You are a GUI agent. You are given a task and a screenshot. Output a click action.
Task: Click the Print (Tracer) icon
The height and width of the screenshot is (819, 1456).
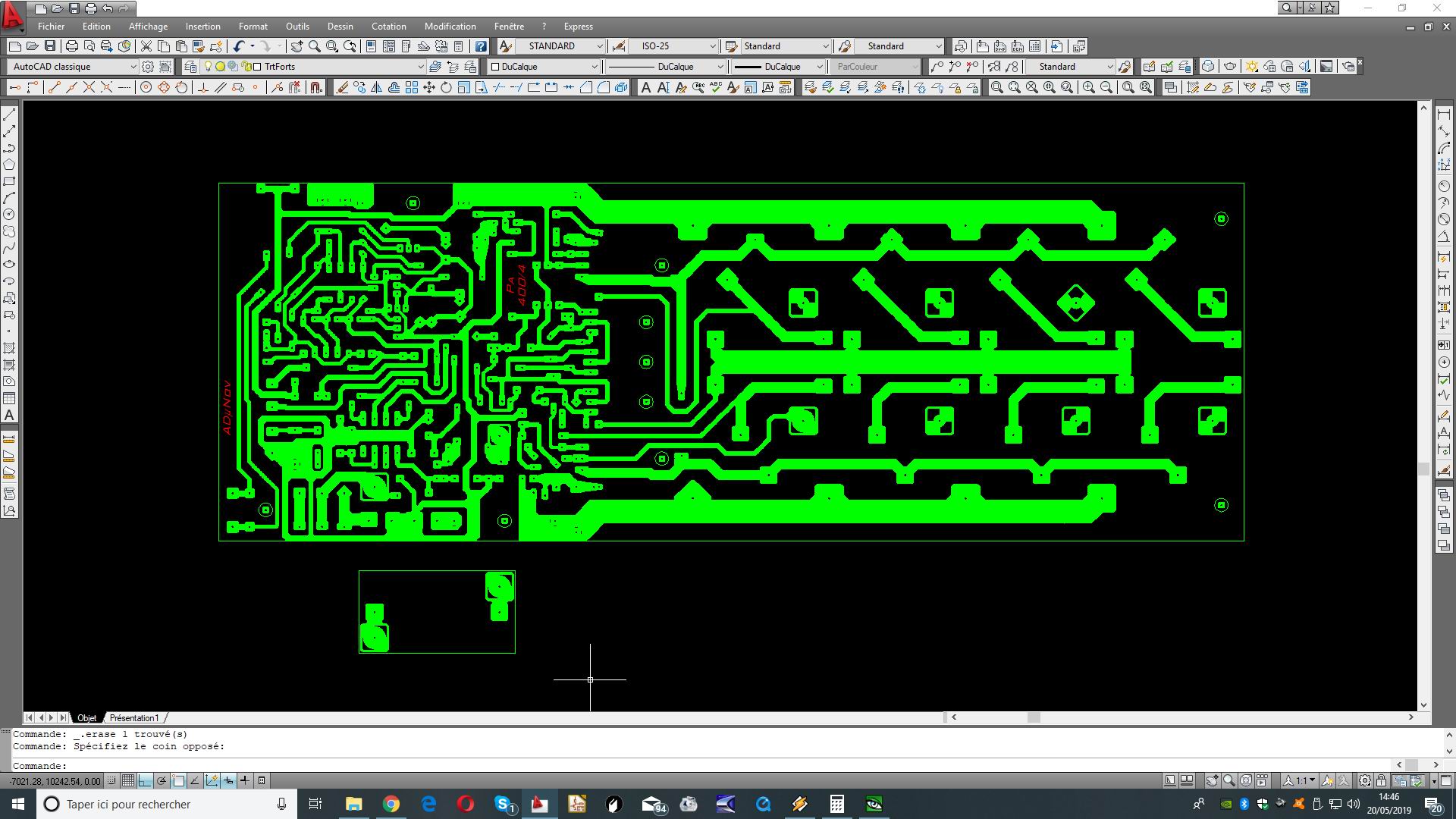[72, 46]
